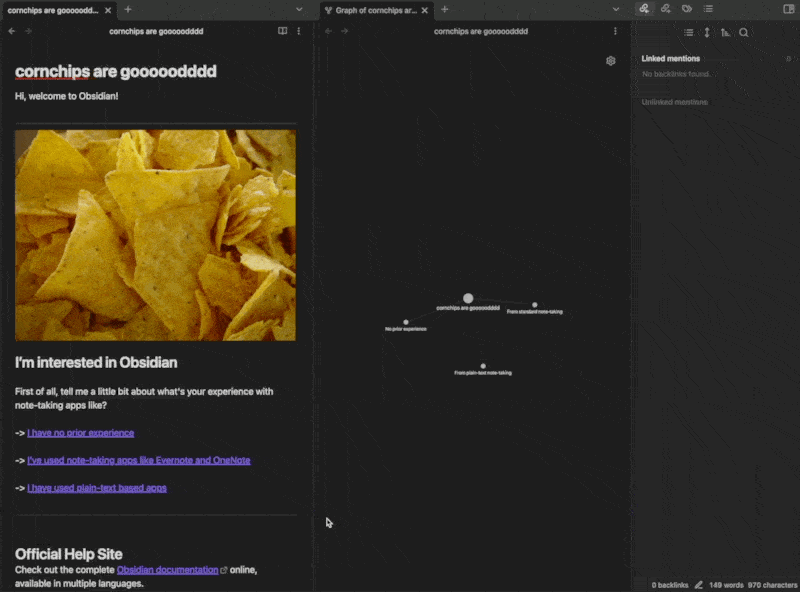800x592 pixels.
Task: Open tab list dropdown for graph pane
Action: point(616,9)
